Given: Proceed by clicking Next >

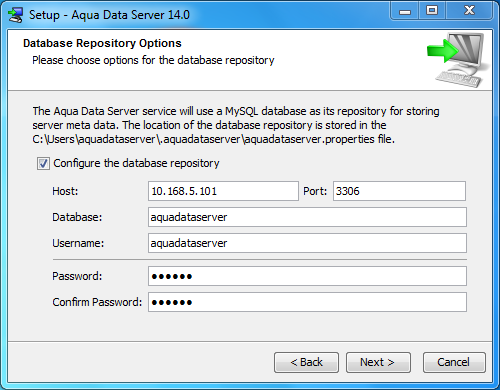Looking at the screenshot, I should [378, 362].
